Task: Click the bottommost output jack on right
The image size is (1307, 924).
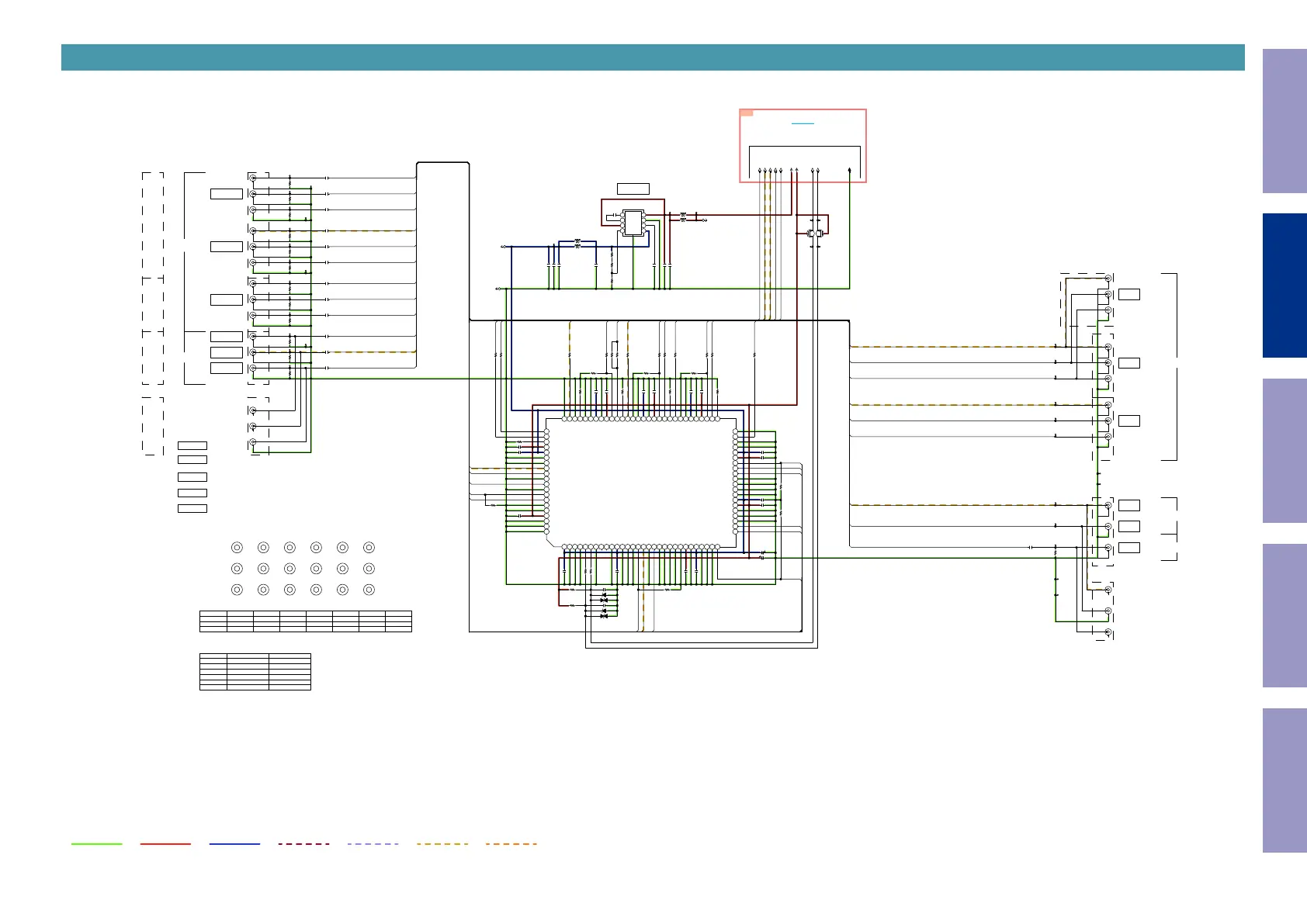Action: point(1108,632)
